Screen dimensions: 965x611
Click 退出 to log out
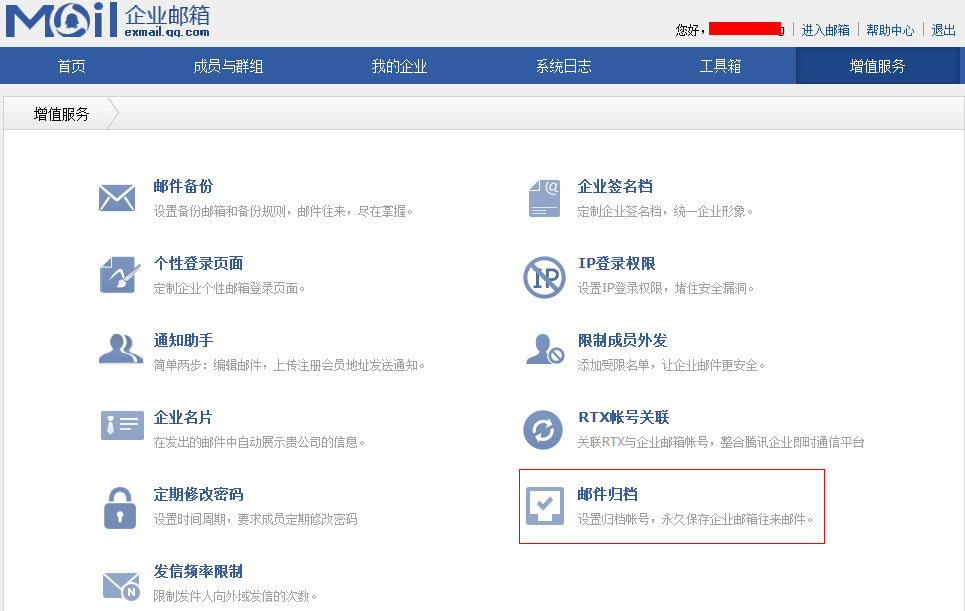(x=943, y=30)
